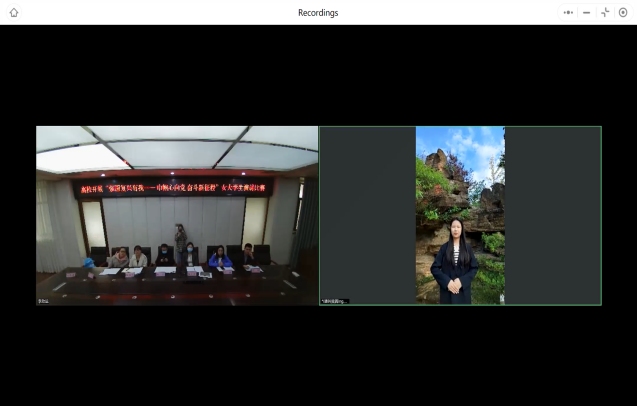Click the red LED banner in the meeting room
This screenshot has height=406, width=637.
pos(173,187)
